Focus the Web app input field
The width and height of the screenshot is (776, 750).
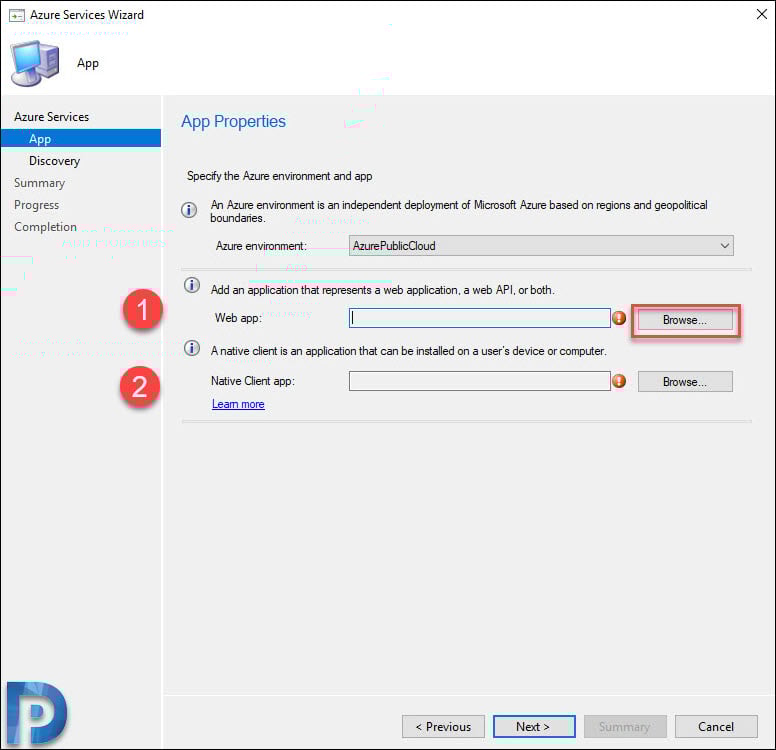tap(480, 318)
